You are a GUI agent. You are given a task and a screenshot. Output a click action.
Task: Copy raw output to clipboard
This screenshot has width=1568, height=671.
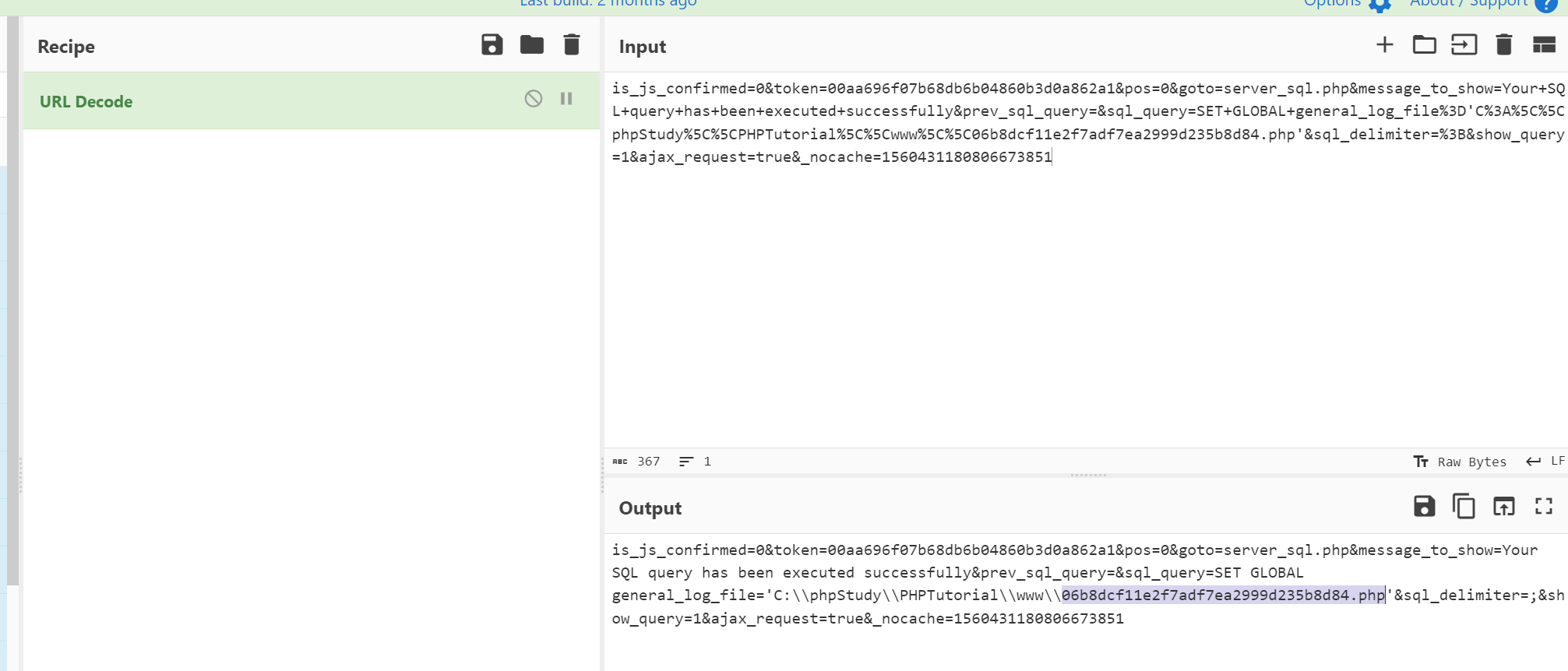[x=1464, y=506]
